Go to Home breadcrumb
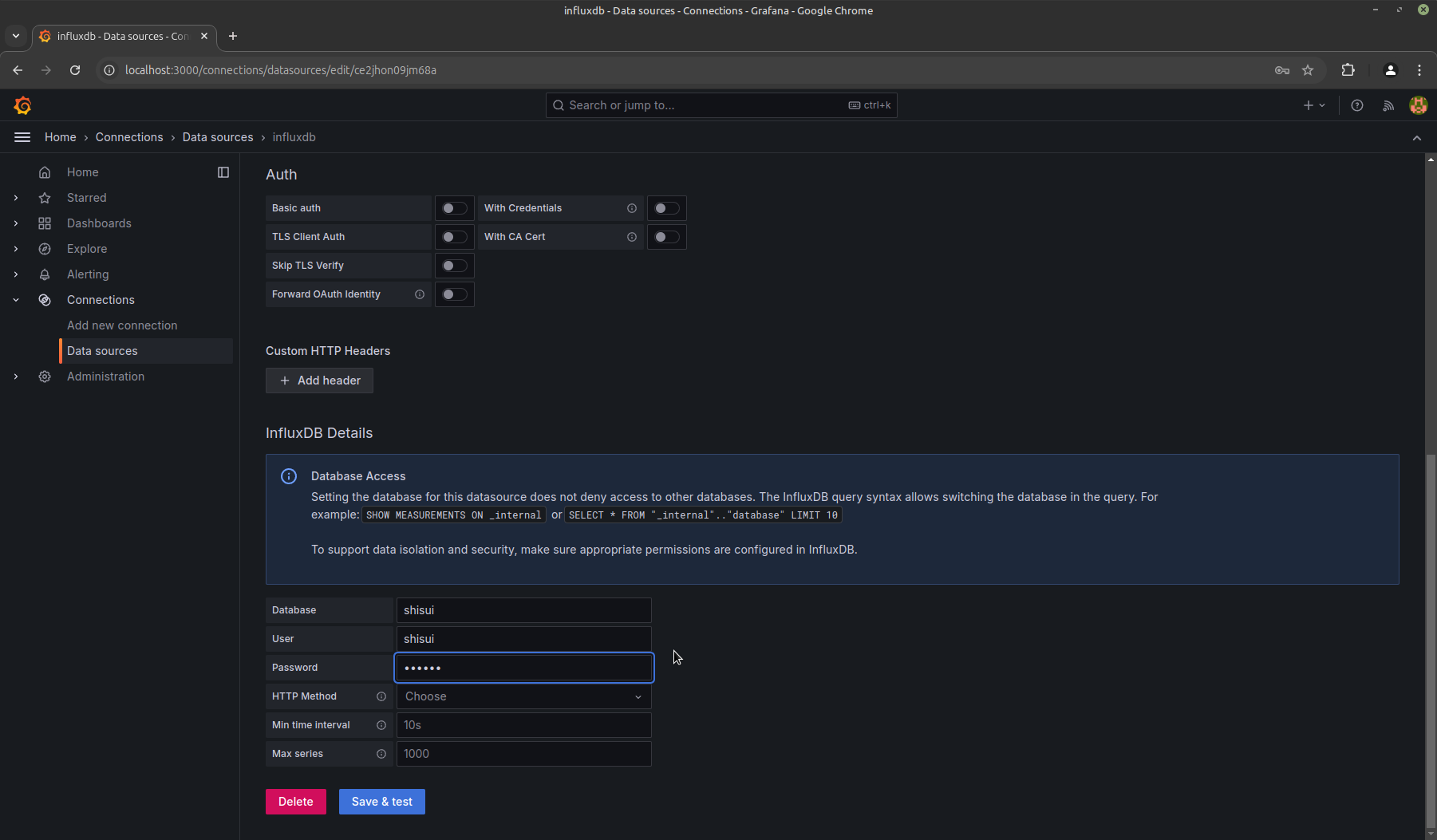1437x840 pixels. tap(61, 137)
